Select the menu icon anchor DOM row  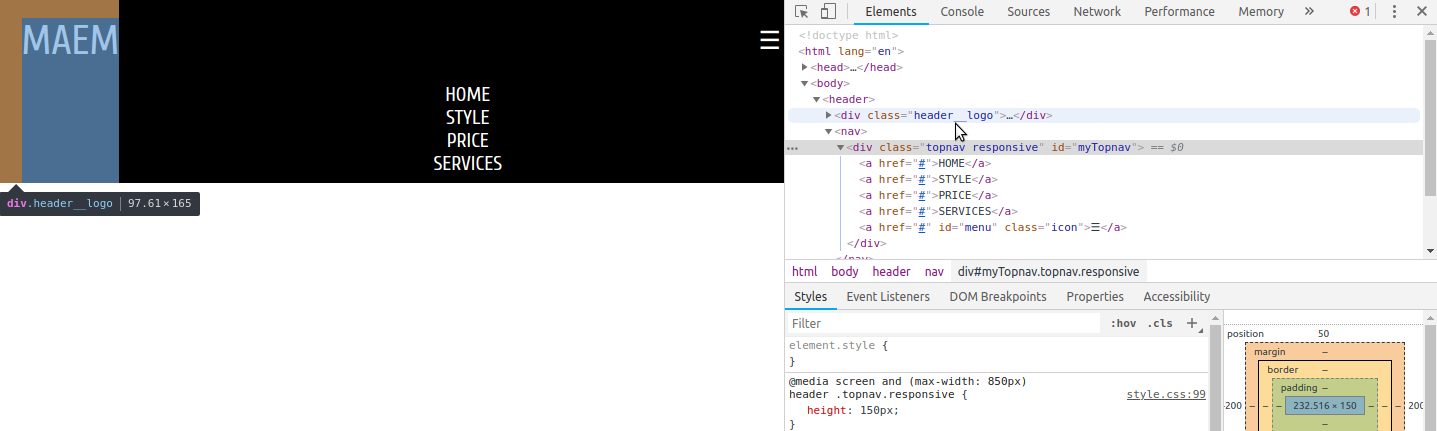coord(993,228)
